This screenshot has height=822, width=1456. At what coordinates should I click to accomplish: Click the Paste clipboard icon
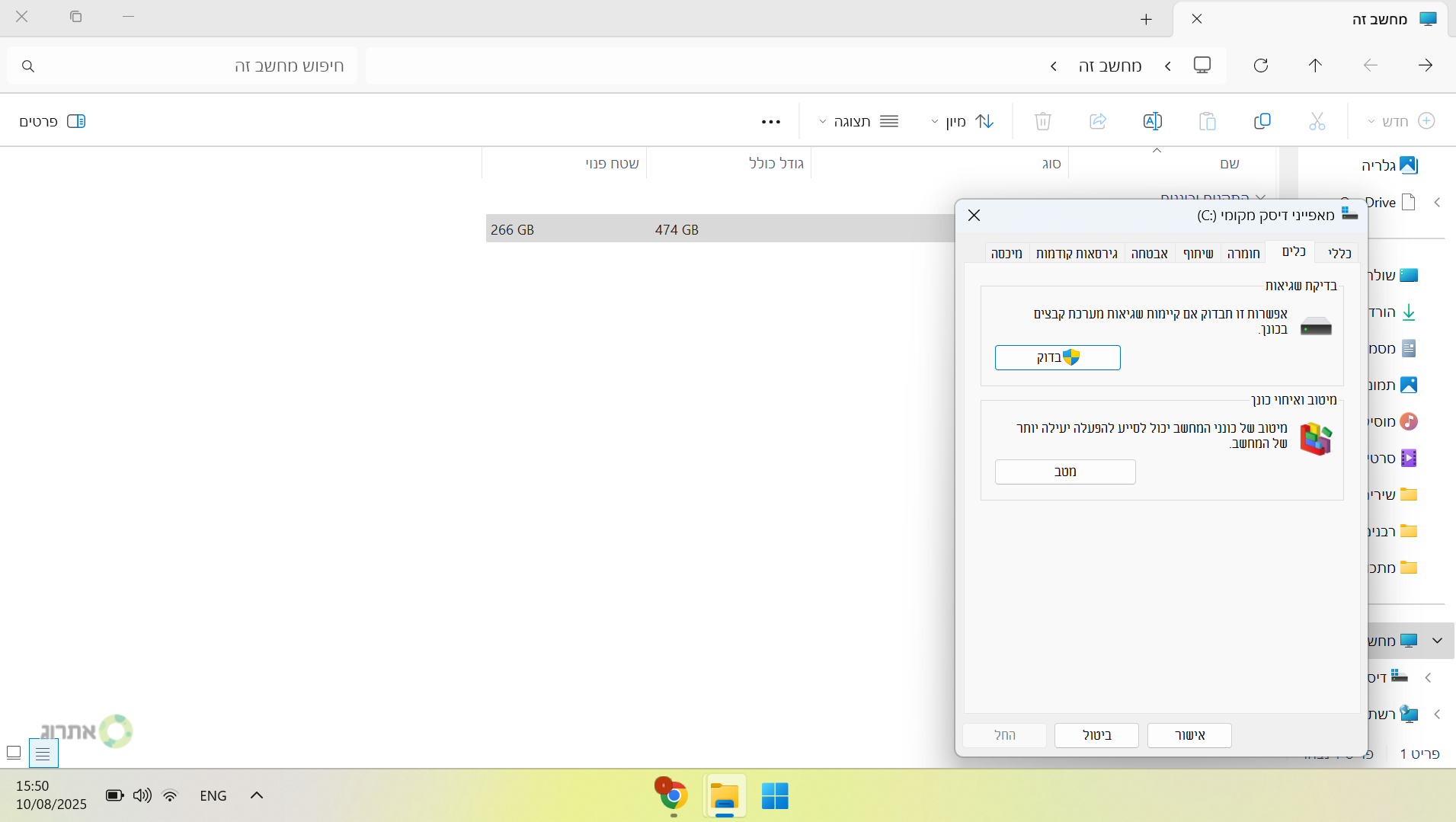pos(1207,121)
